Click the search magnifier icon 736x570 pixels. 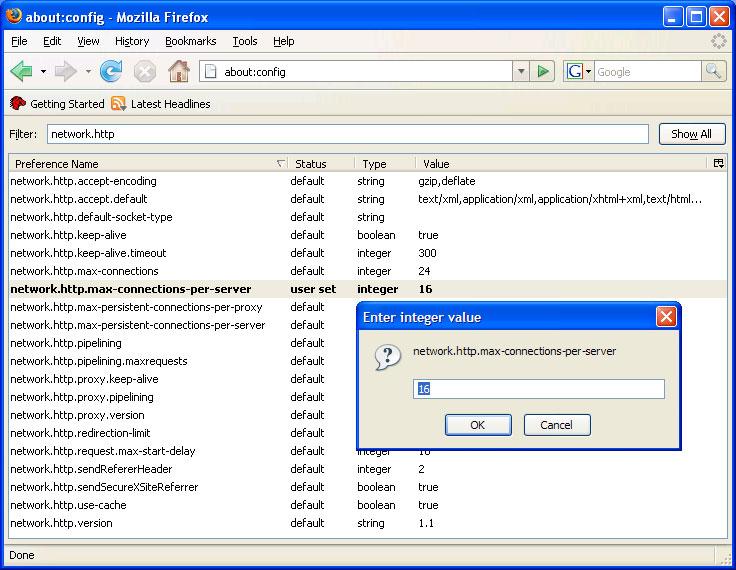coord(713,71)
